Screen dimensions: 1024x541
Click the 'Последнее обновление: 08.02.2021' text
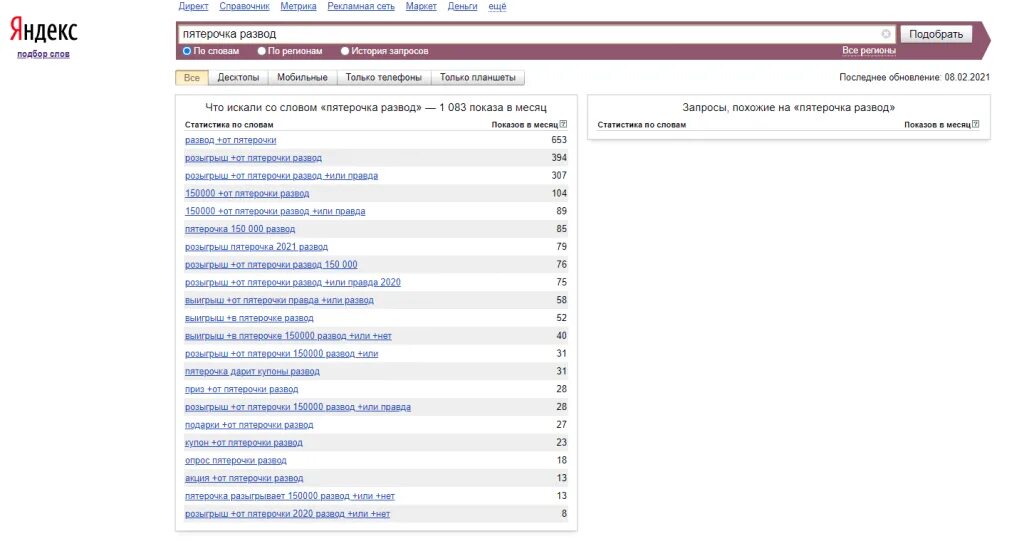914,77
